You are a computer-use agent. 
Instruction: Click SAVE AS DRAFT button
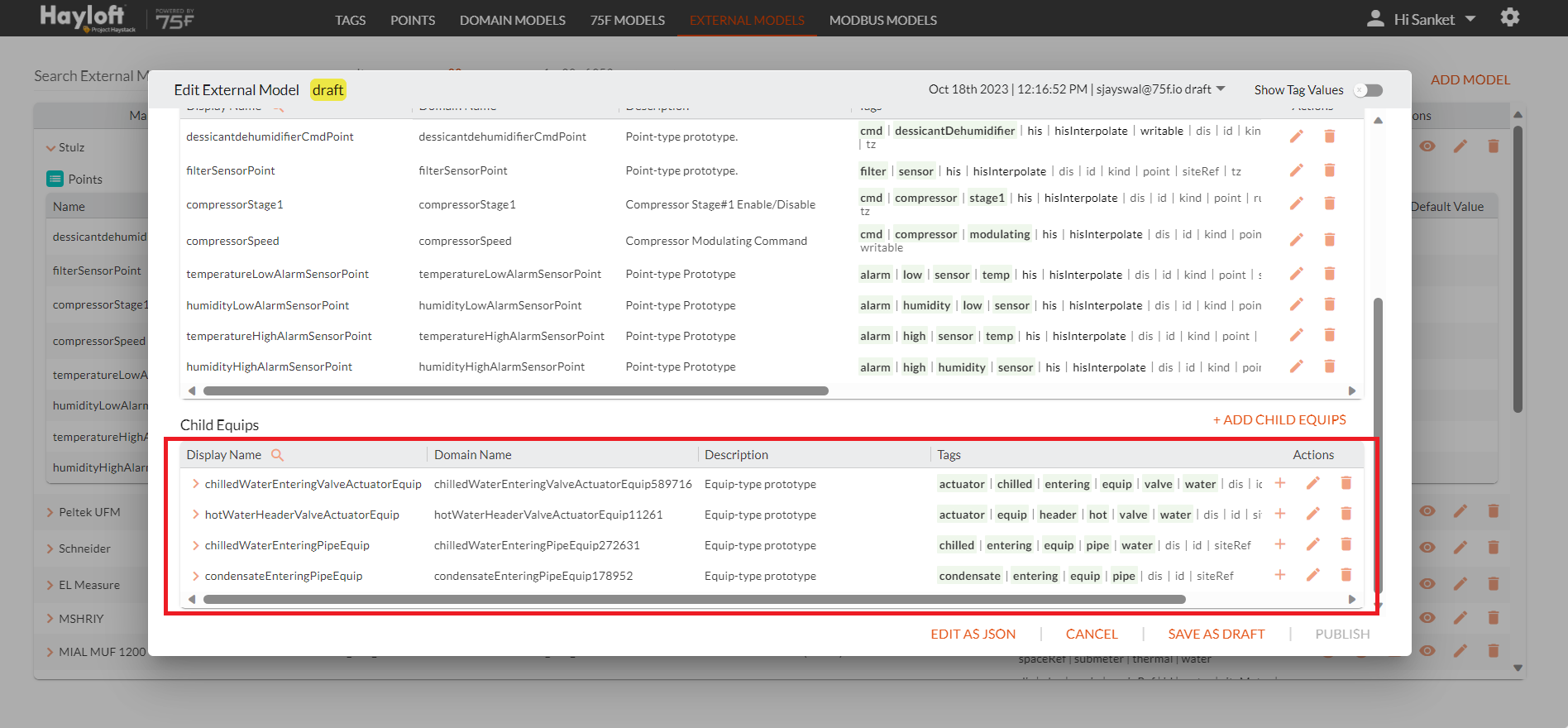click(1216, 634)
